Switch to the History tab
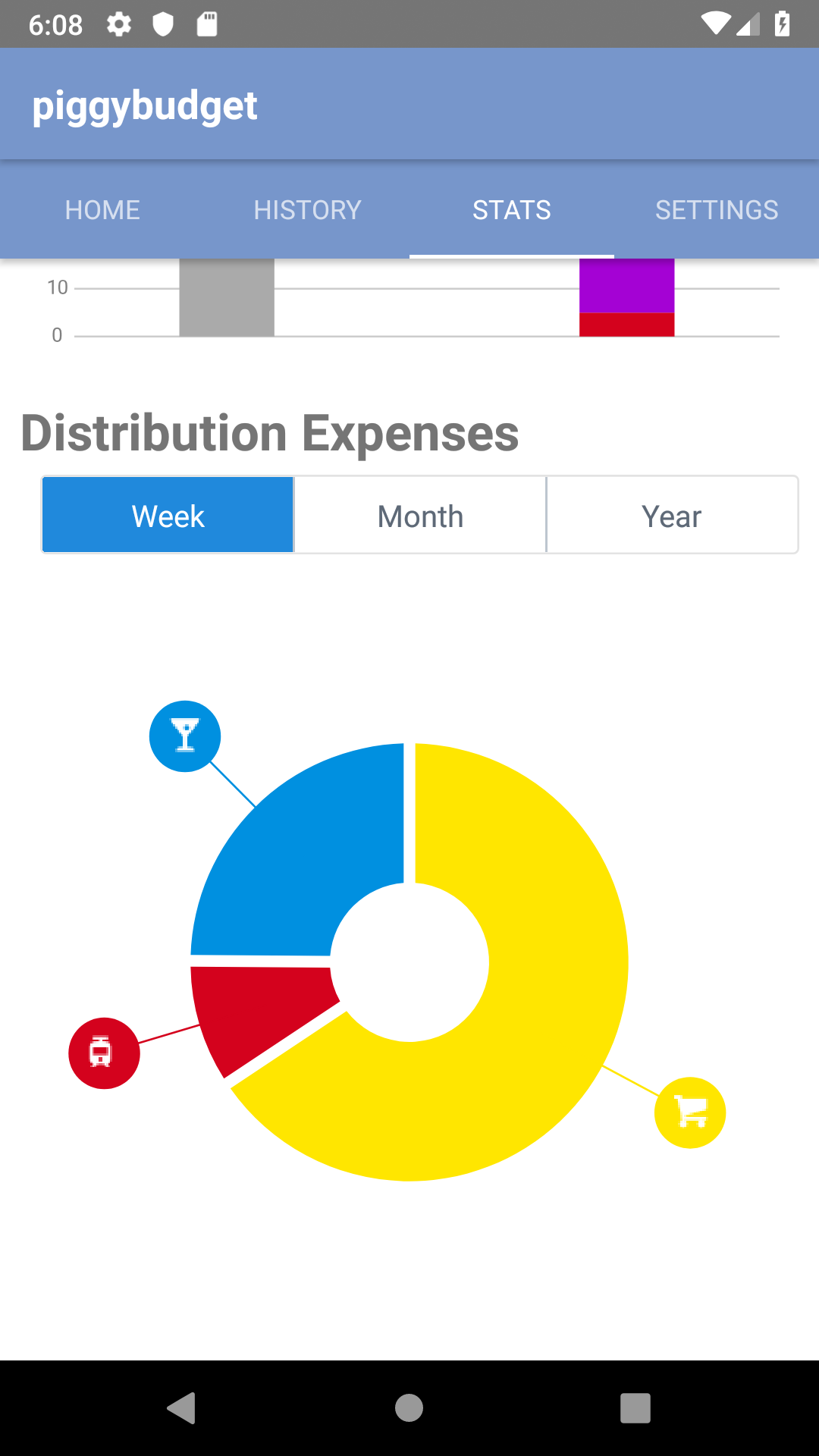819x1456 pixels. [307, 210]
